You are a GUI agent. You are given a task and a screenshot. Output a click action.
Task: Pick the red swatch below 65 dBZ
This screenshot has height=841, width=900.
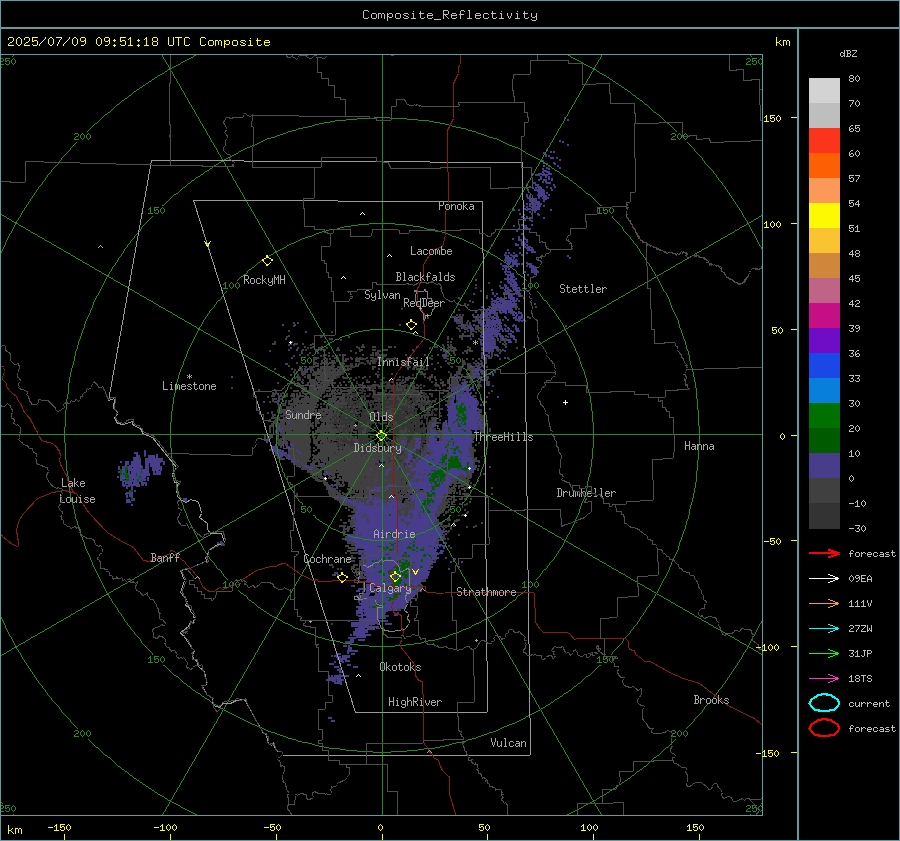[x=824, y=140]
